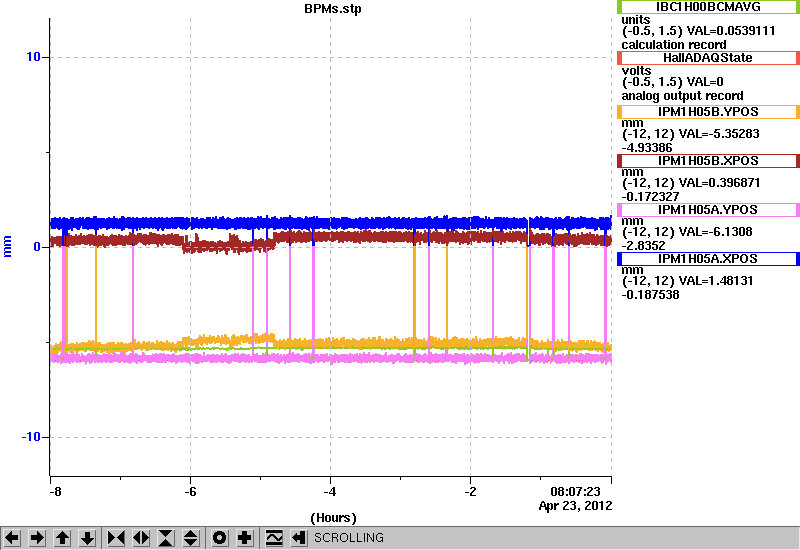
Task: Select the IPM1H05A.YPOS pink legend entry
Action: (708, 210)
